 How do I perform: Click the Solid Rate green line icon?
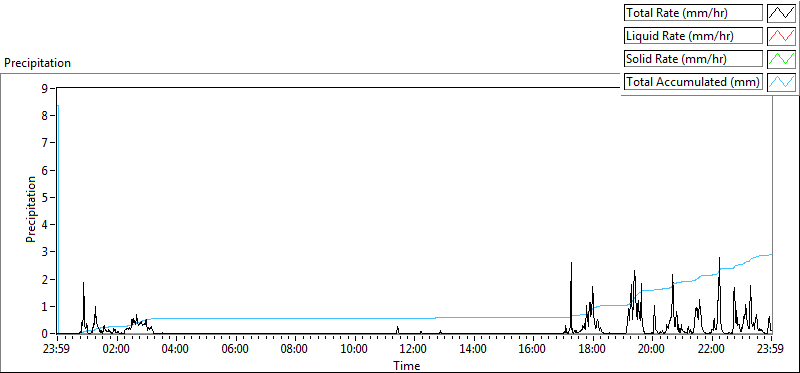tap(782, 59)
